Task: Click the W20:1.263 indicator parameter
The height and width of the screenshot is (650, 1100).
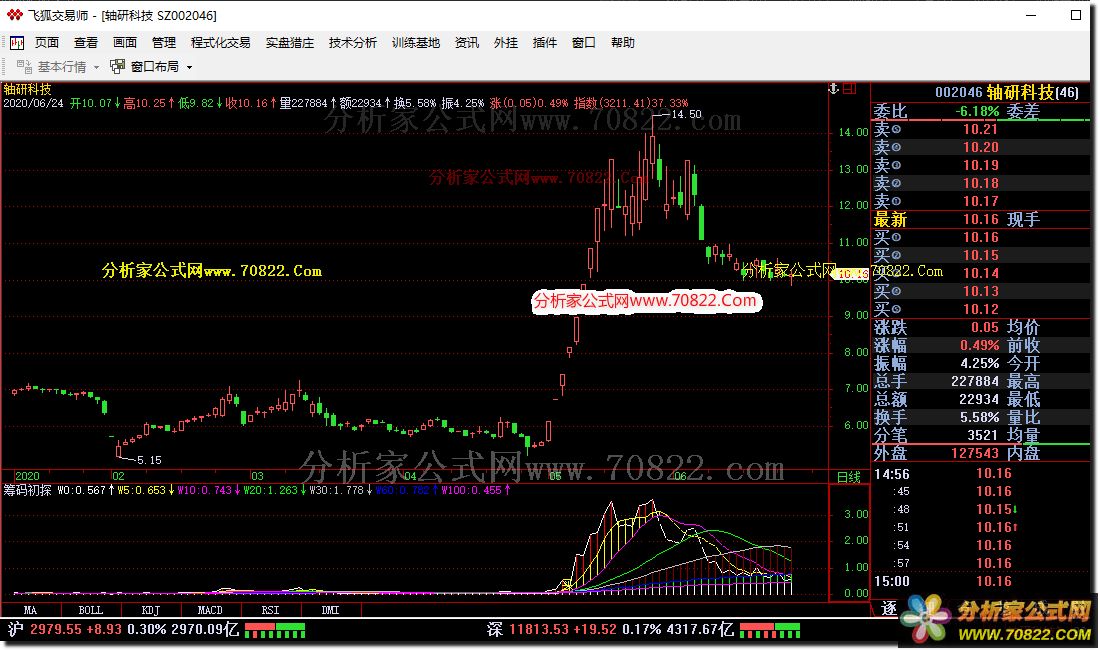Action: 269,490
